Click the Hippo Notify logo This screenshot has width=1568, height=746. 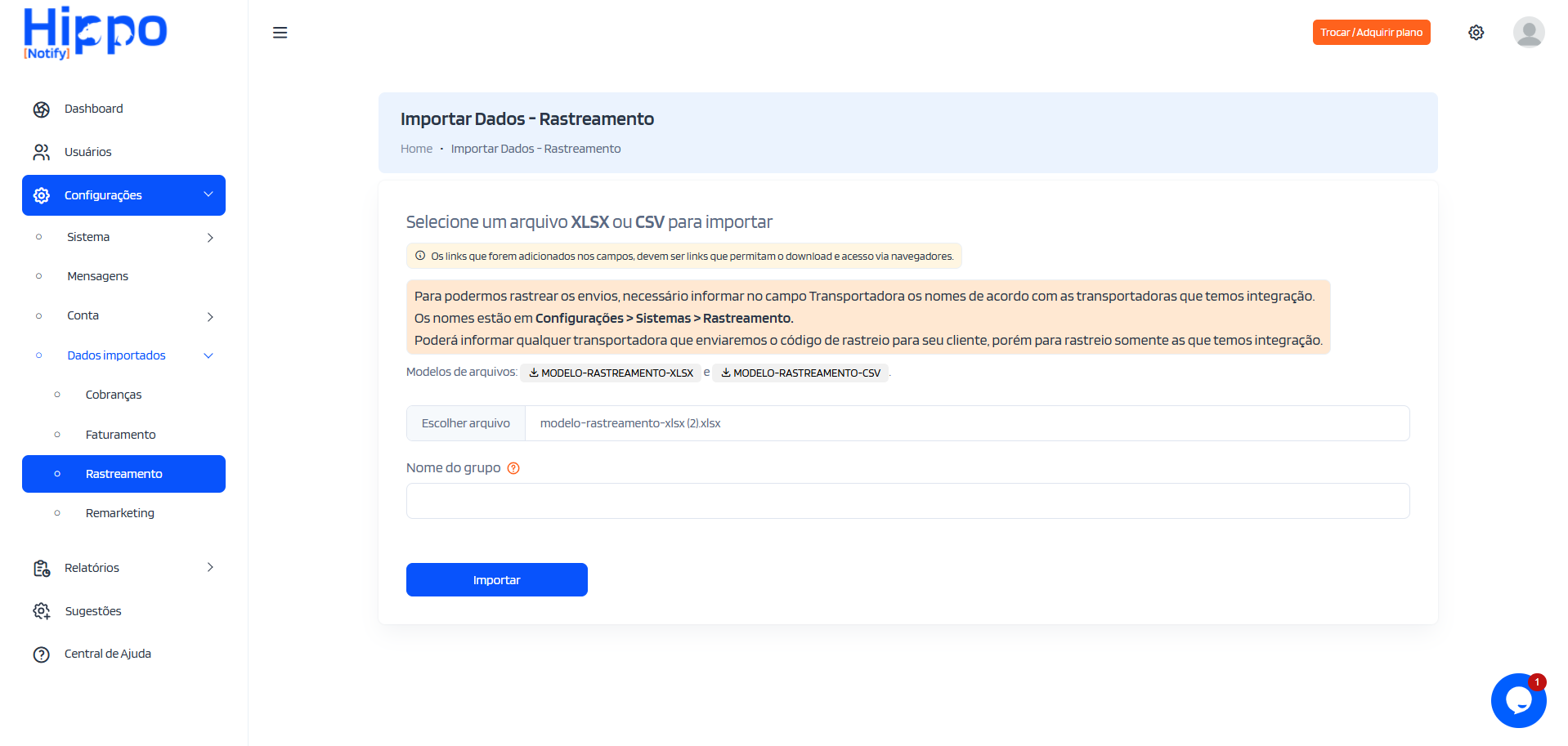(95, 34)
